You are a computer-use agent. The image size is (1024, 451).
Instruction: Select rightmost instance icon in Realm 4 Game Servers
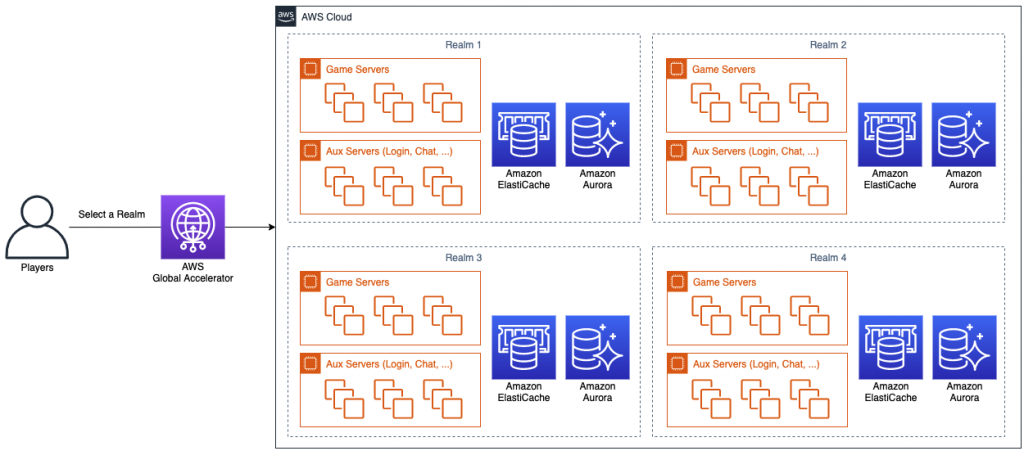pyautogui.click(x=808, y=316)
